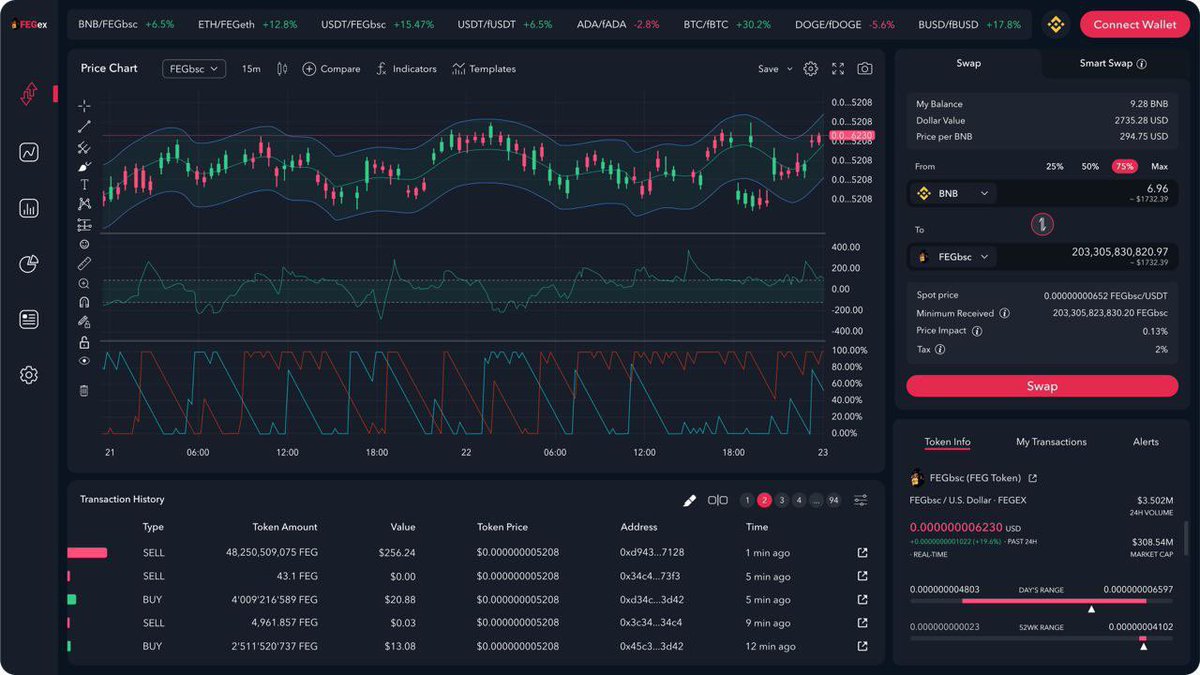
Task: Enter fullscreen chart mode
Action: click(838, 69)
